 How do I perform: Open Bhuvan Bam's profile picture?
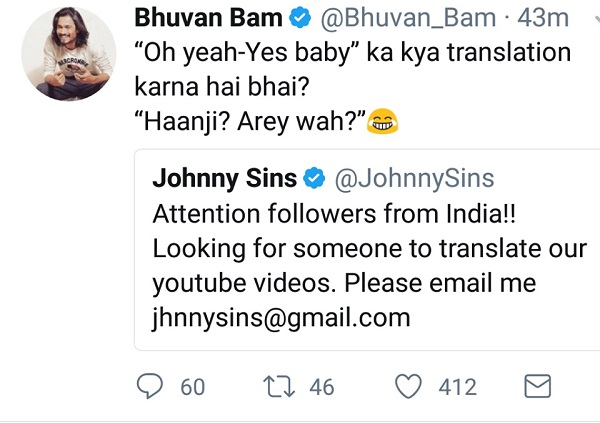coord(69,54)
